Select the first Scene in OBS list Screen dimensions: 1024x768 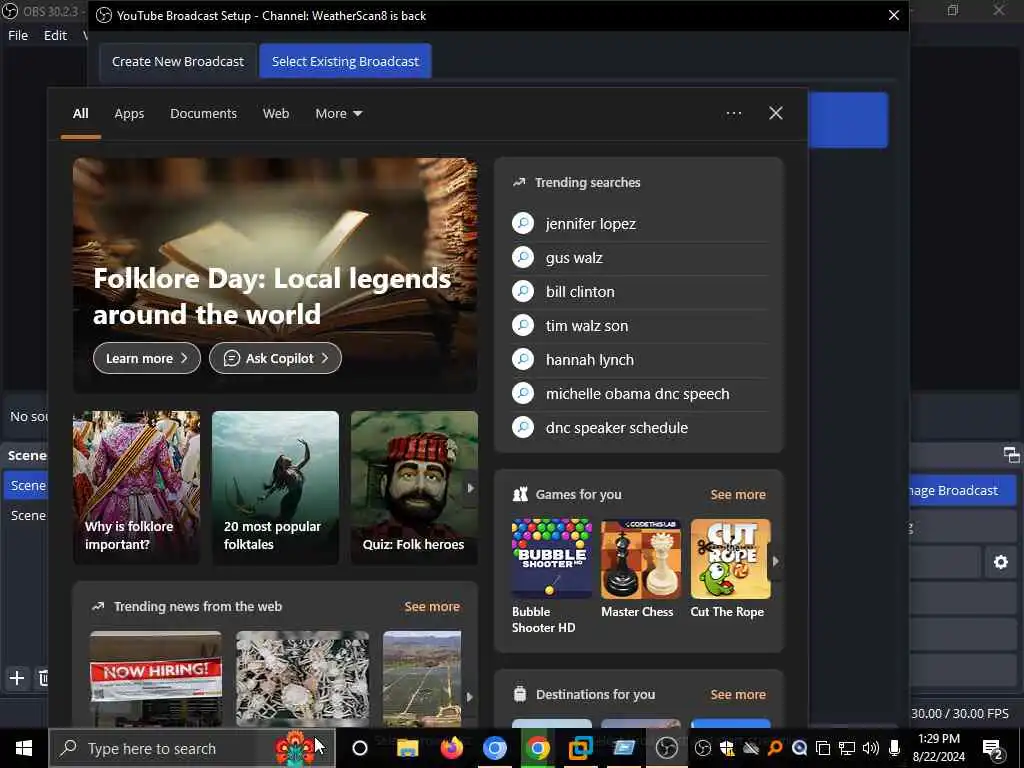[x=27, y=485]
